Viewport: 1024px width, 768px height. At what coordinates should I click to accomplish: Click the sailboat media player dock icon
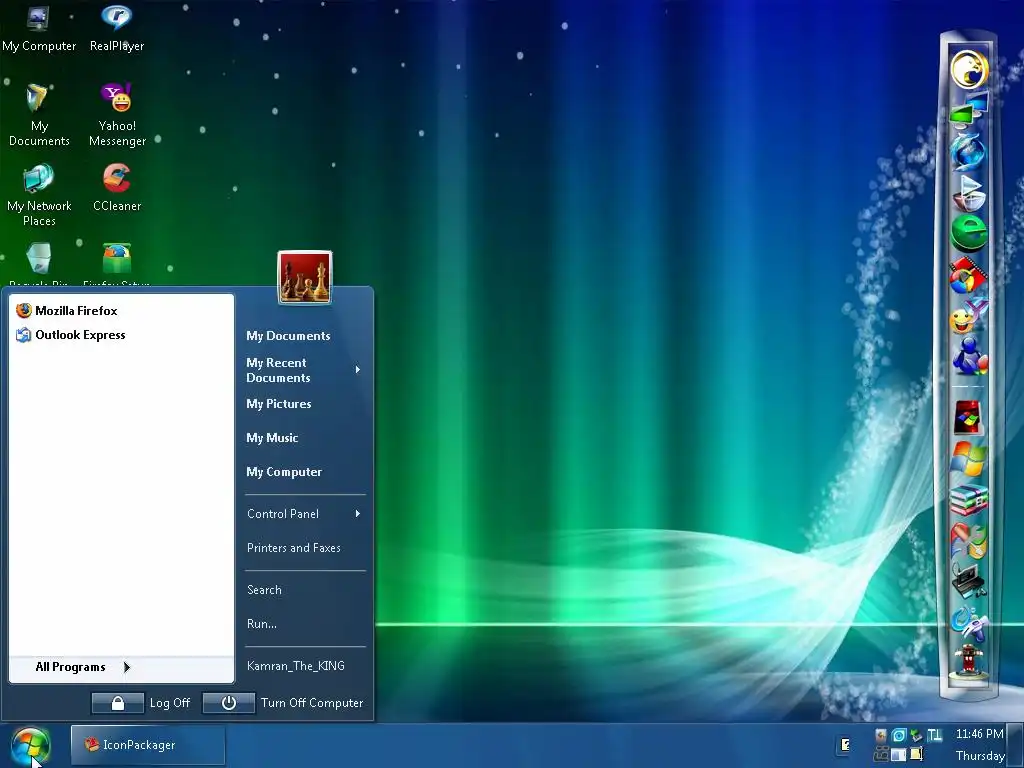tap(969, 192)
